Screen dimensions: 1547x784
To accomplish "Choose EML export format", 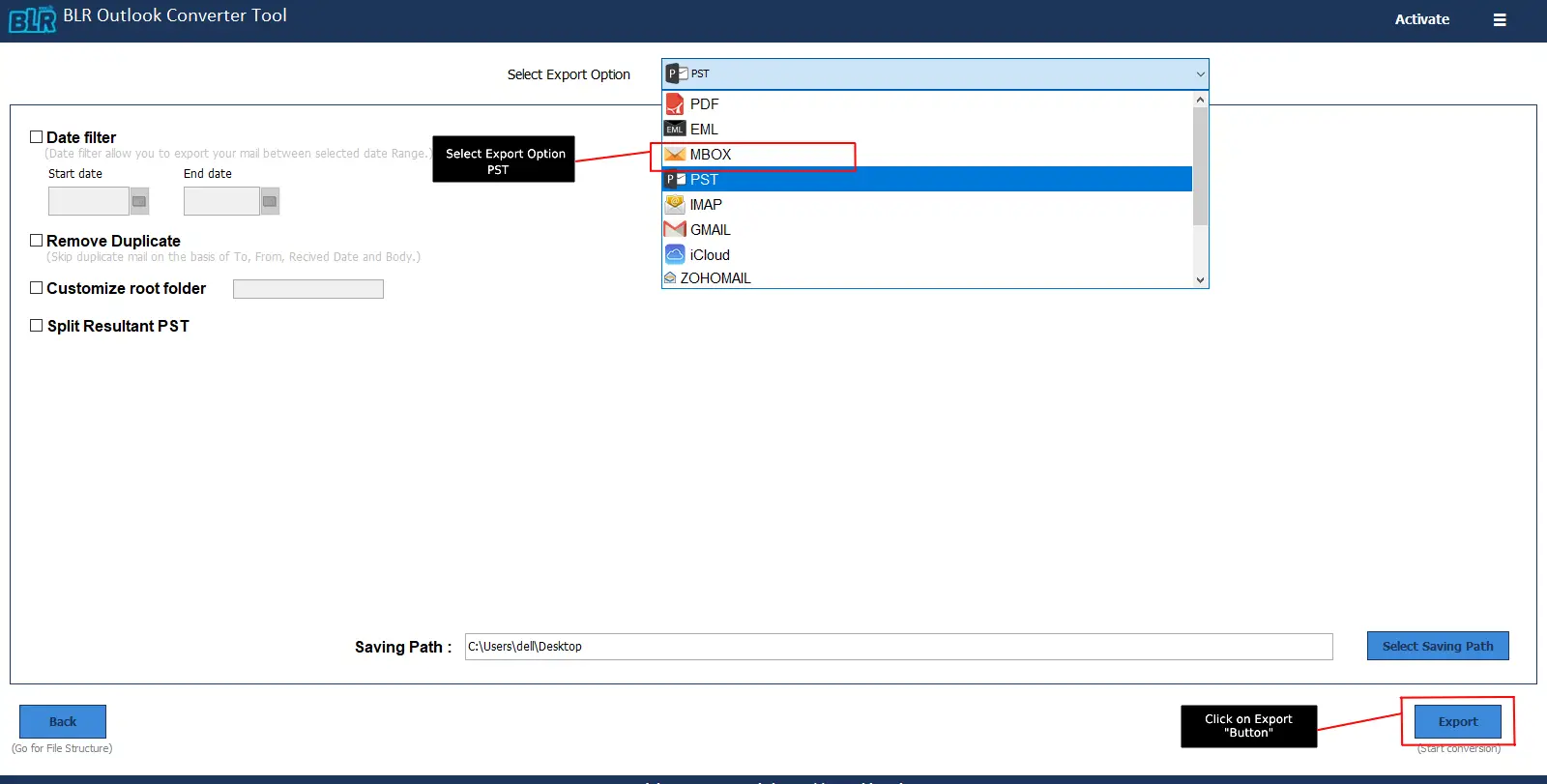I will pyautogui.click(x=927, y=129).
